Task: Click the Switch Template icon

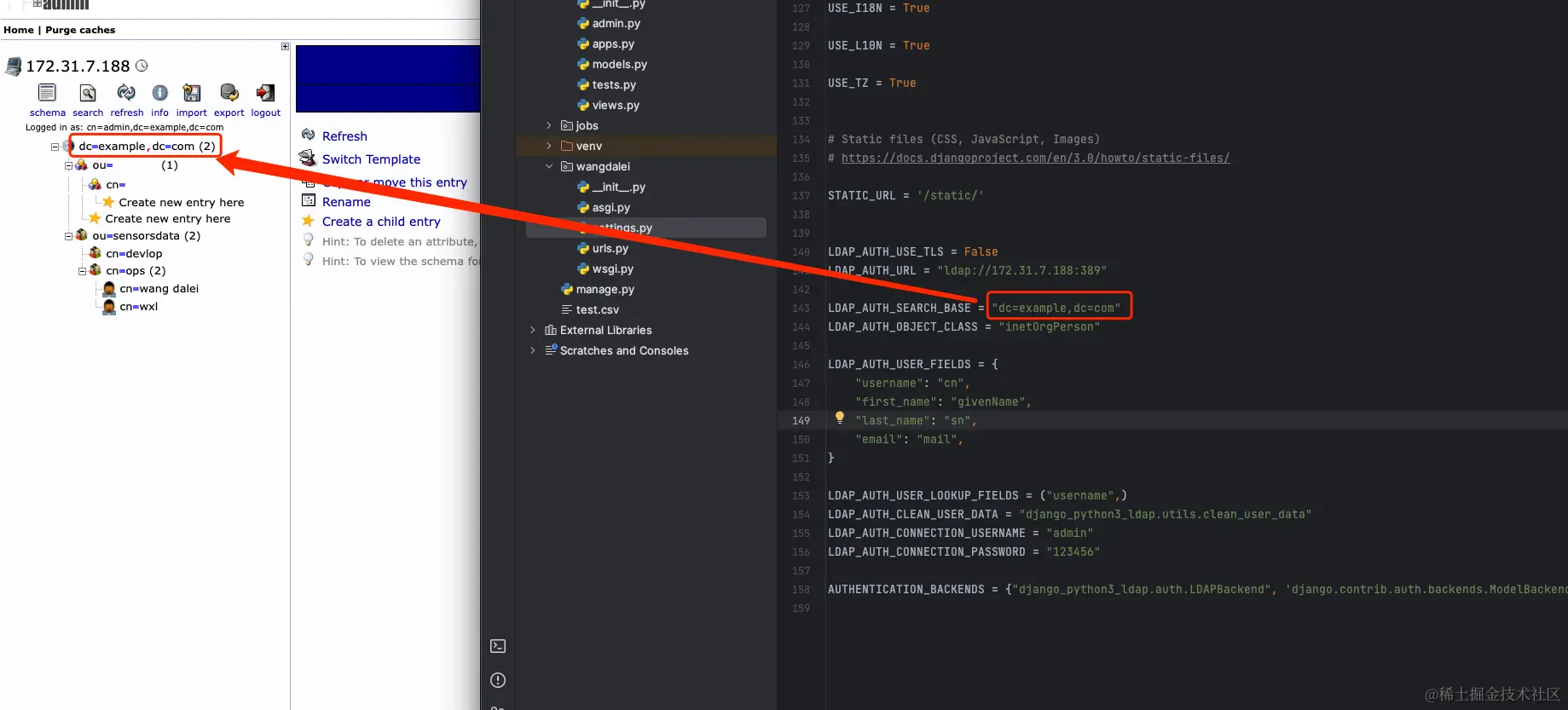Action: point(308,159)
